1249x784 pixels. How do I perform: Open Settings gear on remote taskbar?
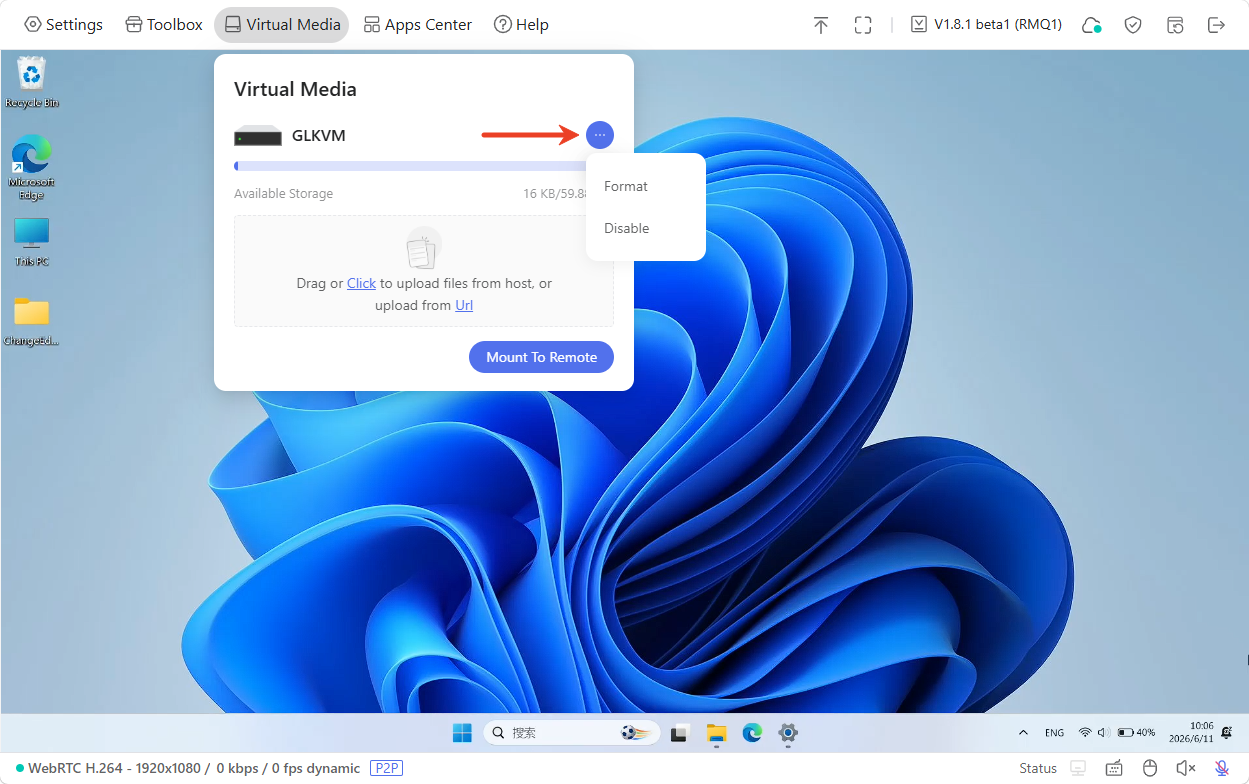click(788, 733)
